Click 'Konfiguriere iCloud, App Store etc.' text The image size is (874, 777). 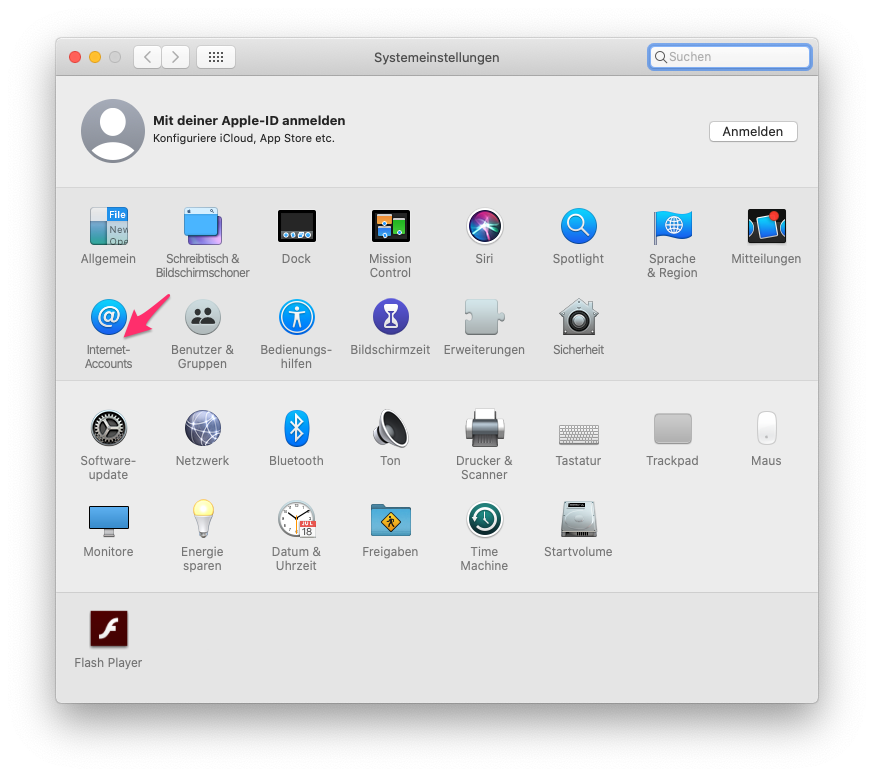point(244,138)
